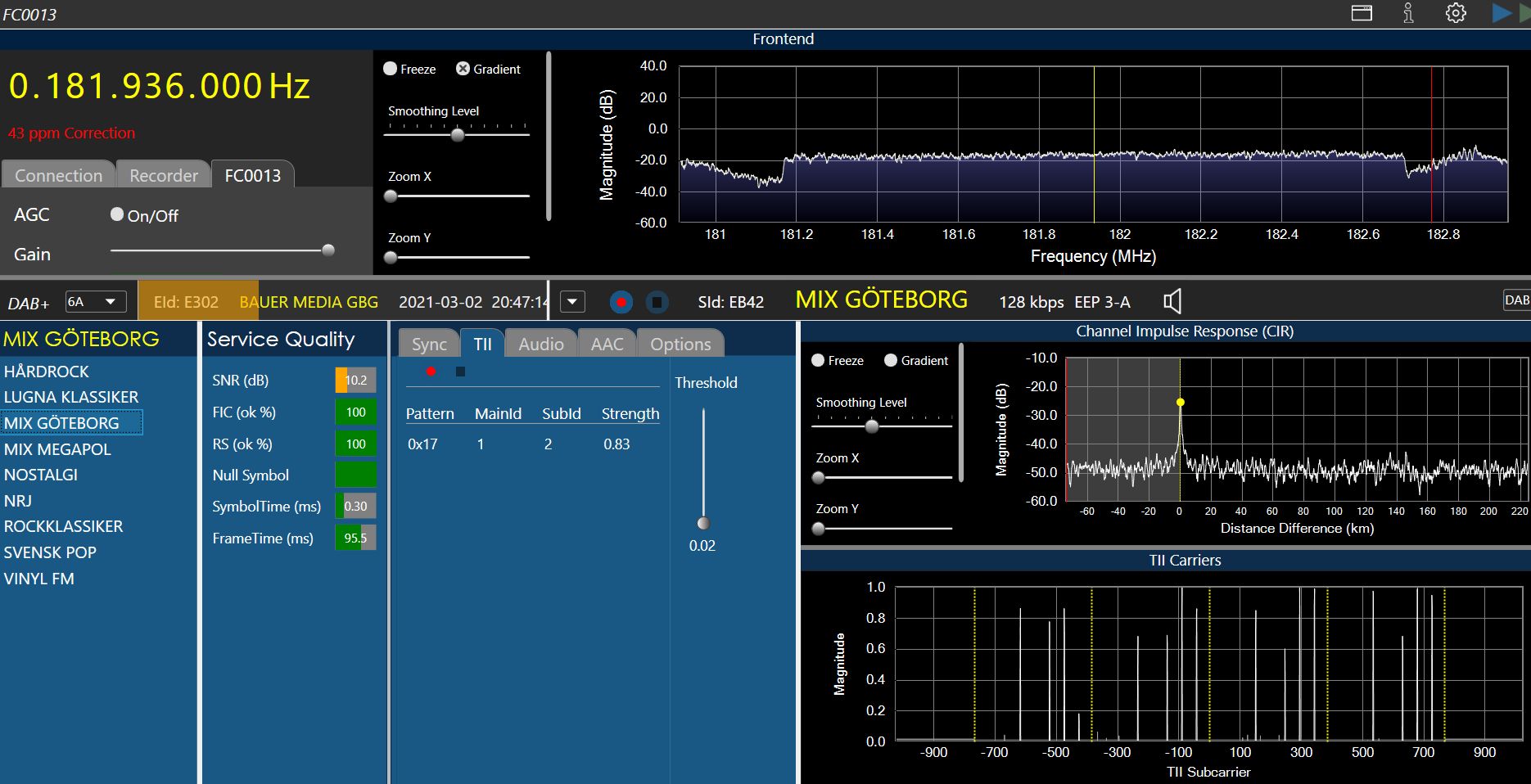The height and width of the screenshot is (784, 1531).
Task: Toggle Gradient in Frontend spectrum panel
Action: 488,69
